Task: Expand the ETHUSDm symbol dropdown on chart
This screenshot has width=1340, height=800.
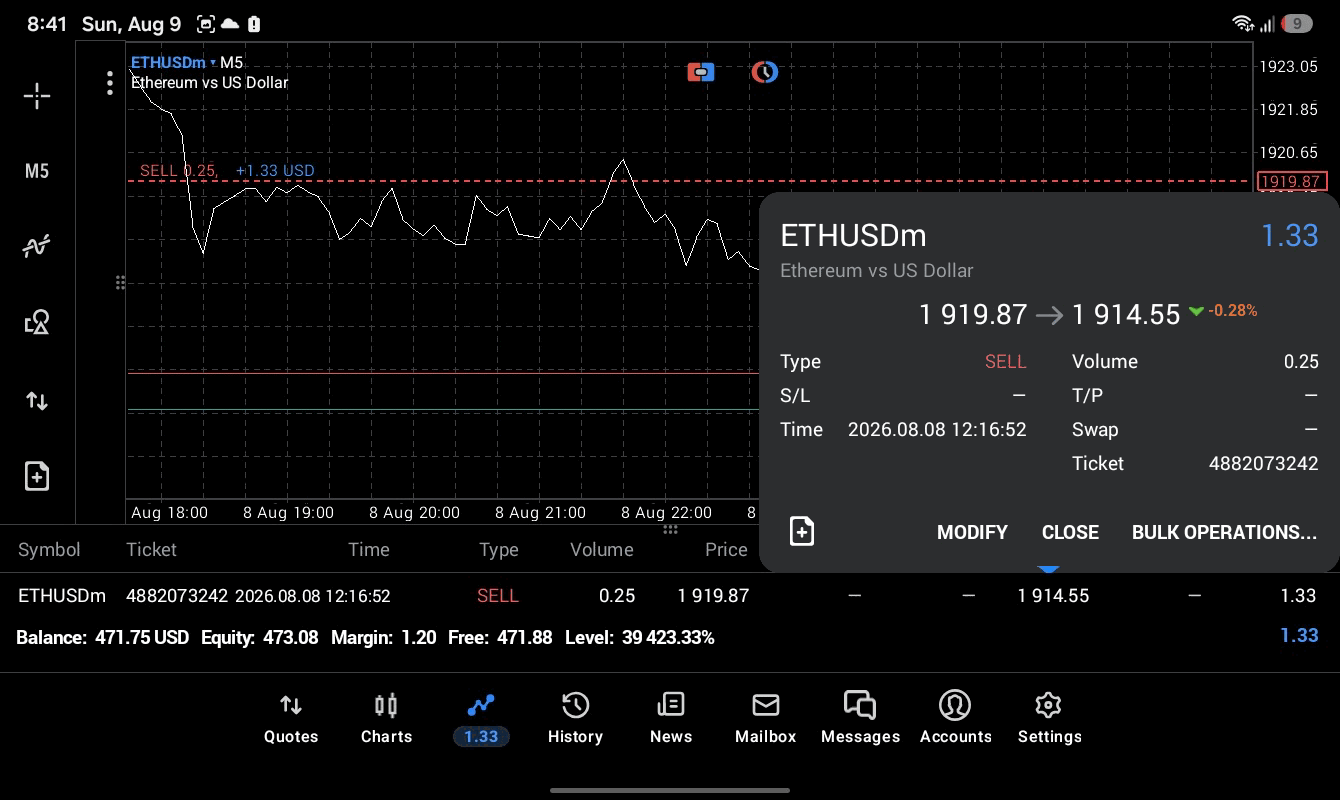Action: [x=172, y=62]
